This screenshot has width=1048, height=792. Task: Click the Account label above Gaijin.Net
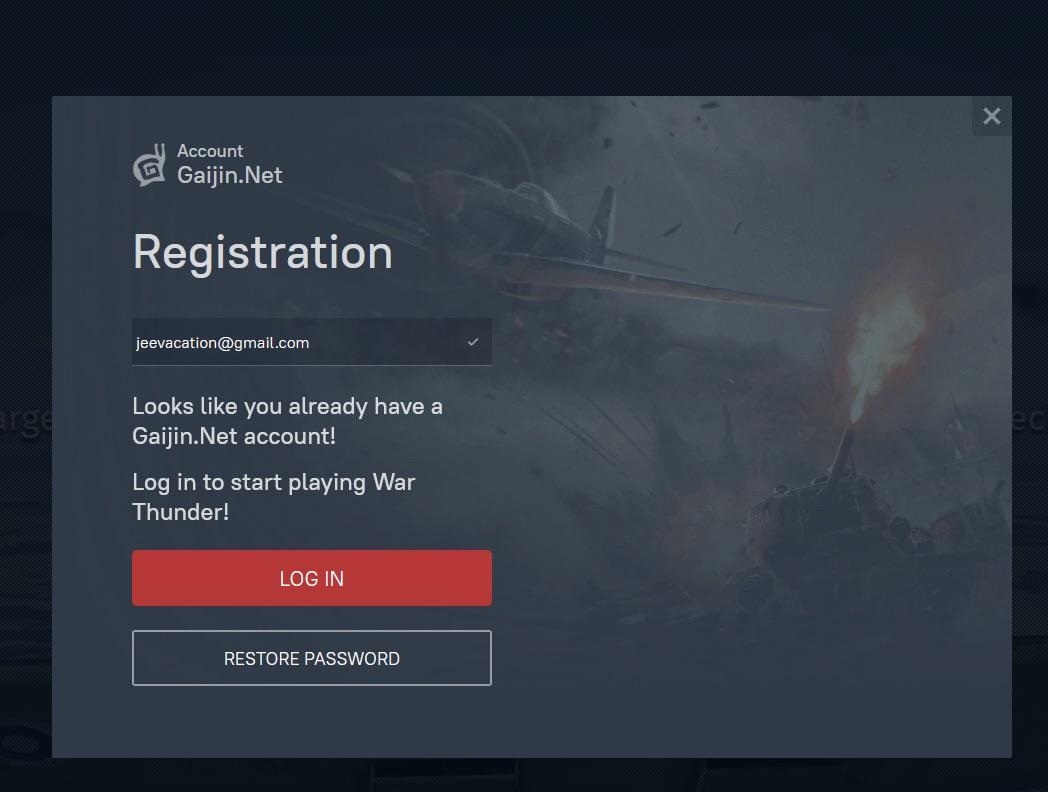coord(210,151)
